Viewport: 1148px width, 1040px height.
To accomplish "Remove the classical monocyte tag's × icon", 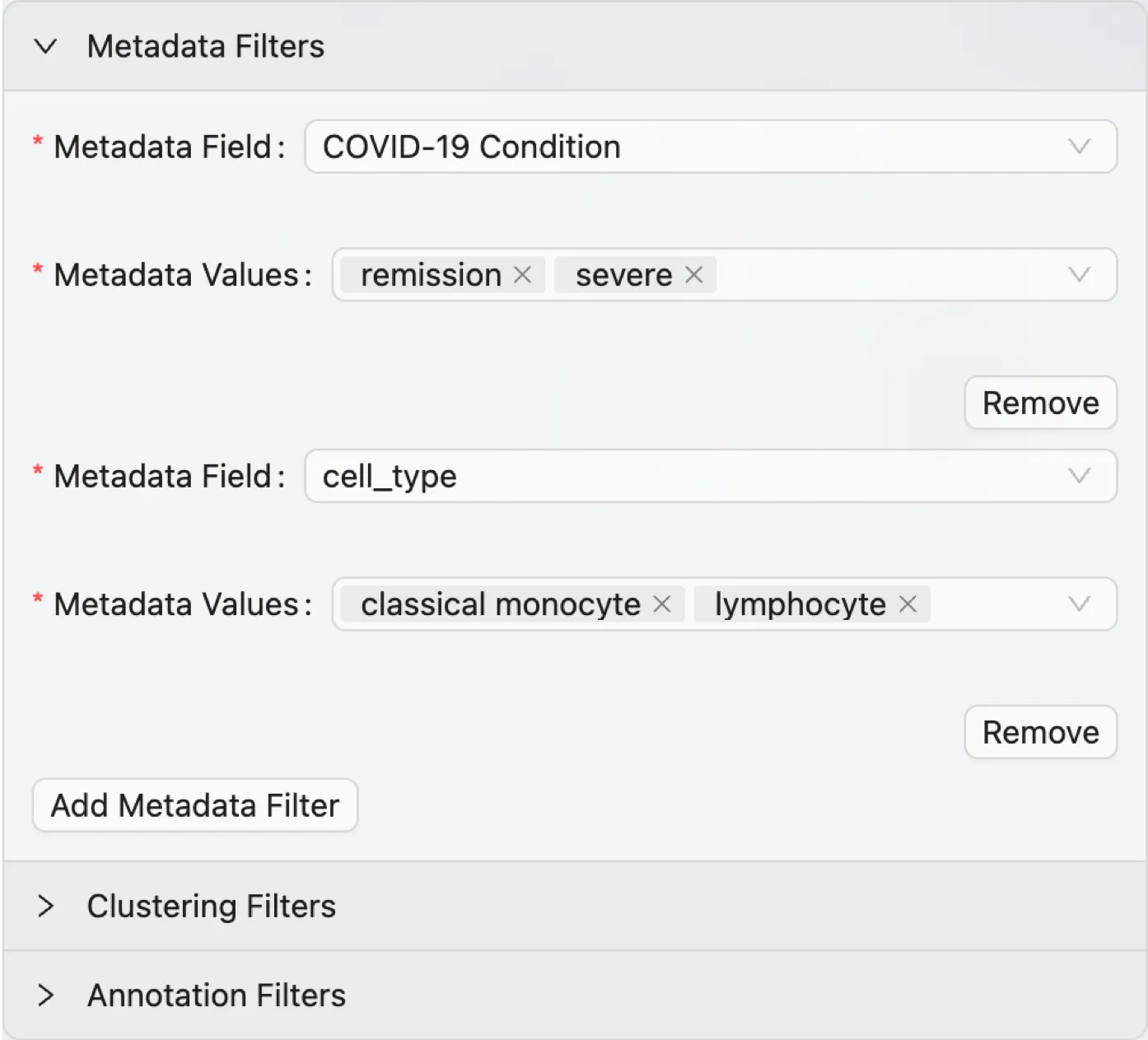I will (x=663, y=604).
